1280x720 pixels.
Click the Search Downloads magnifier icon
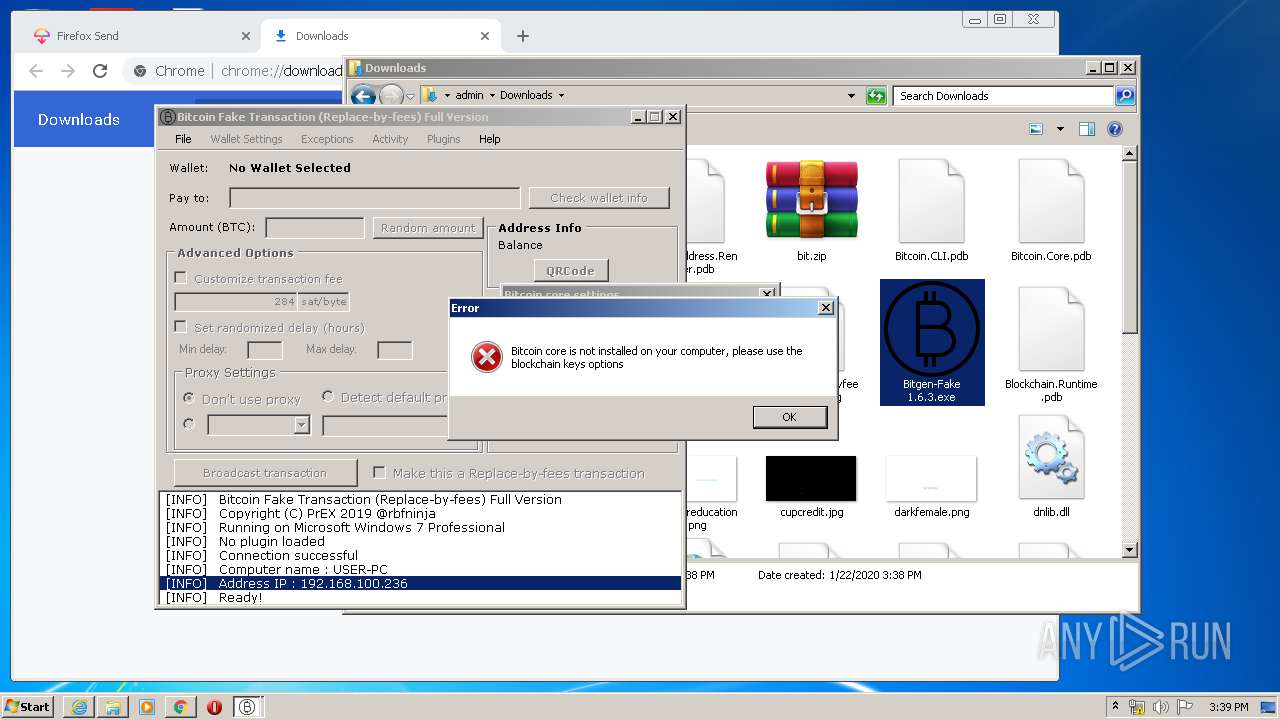pos(1125,96)
